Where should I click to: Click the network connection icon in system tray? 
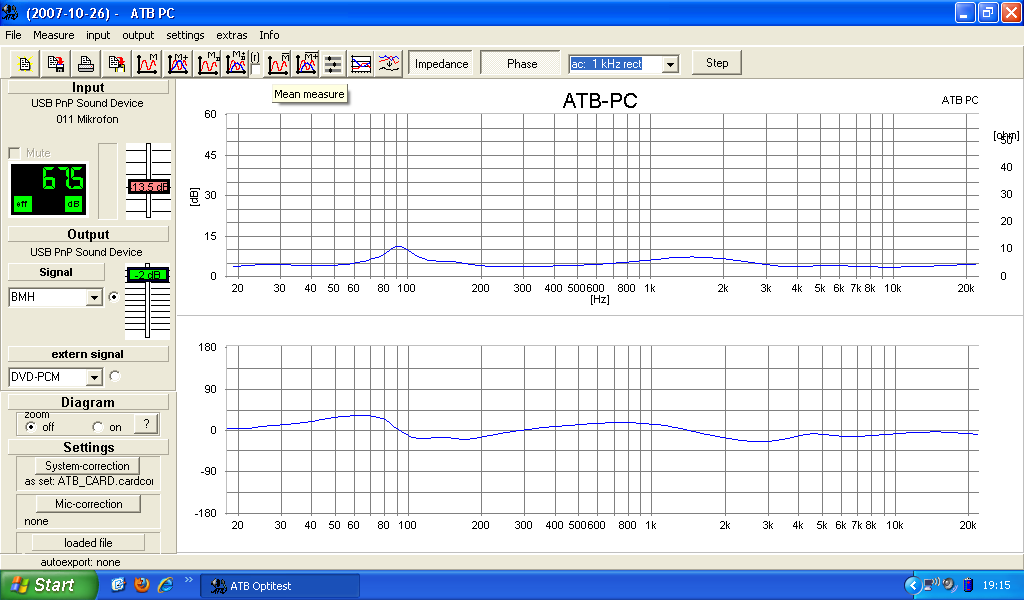(931, 584)
